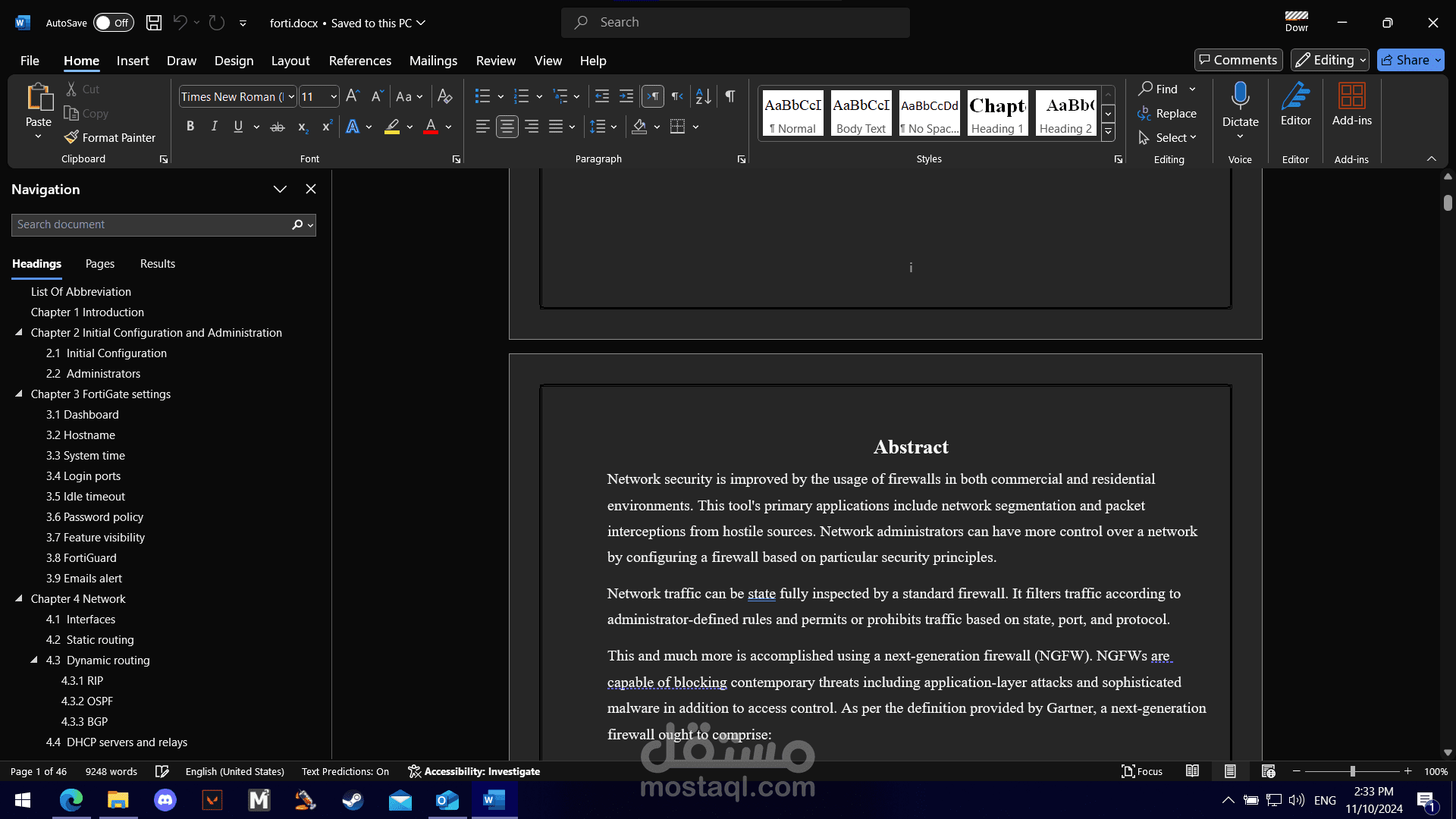Toggle right-to-left text direction

pos(677,96)
